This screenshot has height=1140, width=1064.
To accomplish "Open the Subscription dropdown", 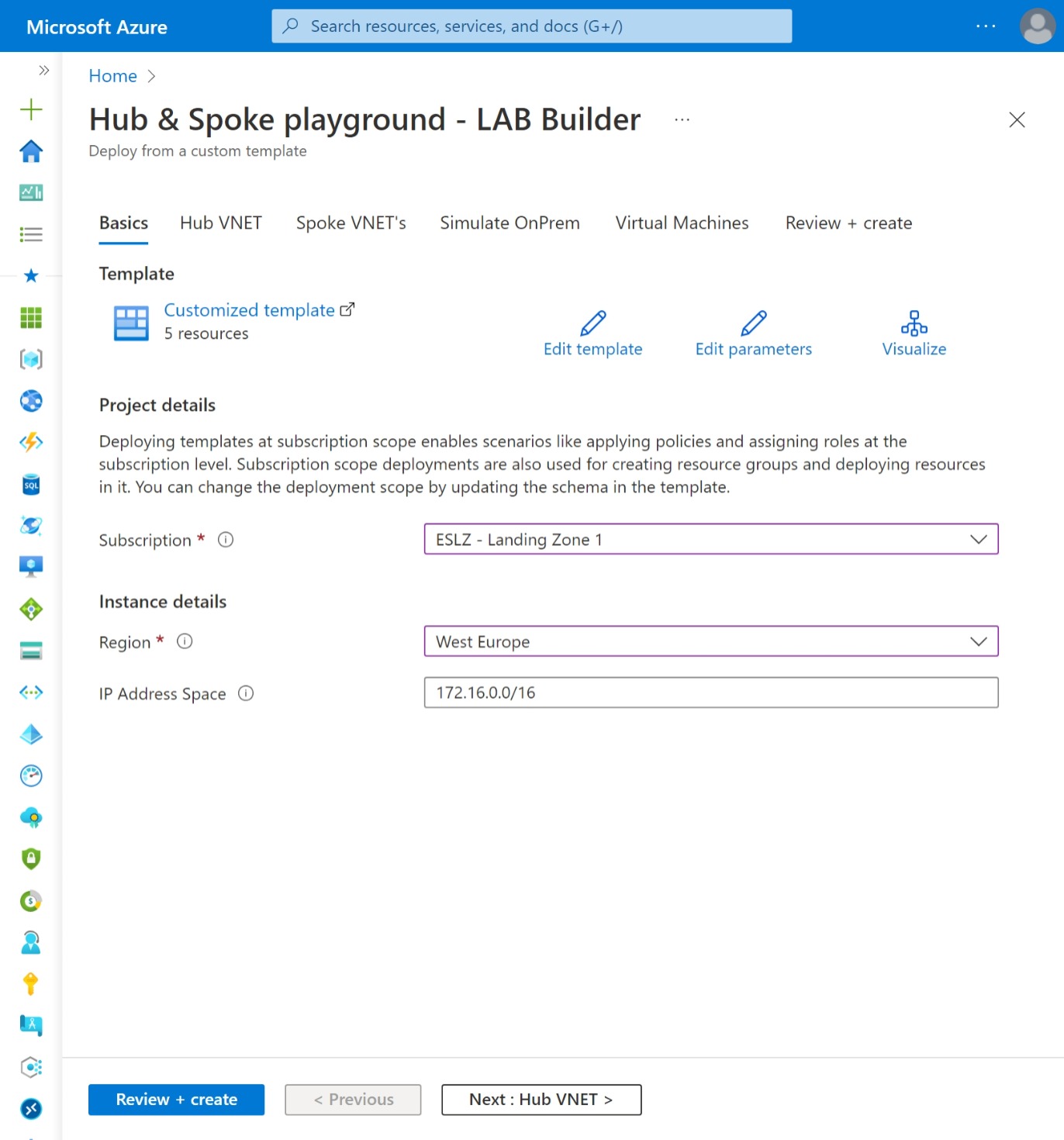I will coord(711,539).
